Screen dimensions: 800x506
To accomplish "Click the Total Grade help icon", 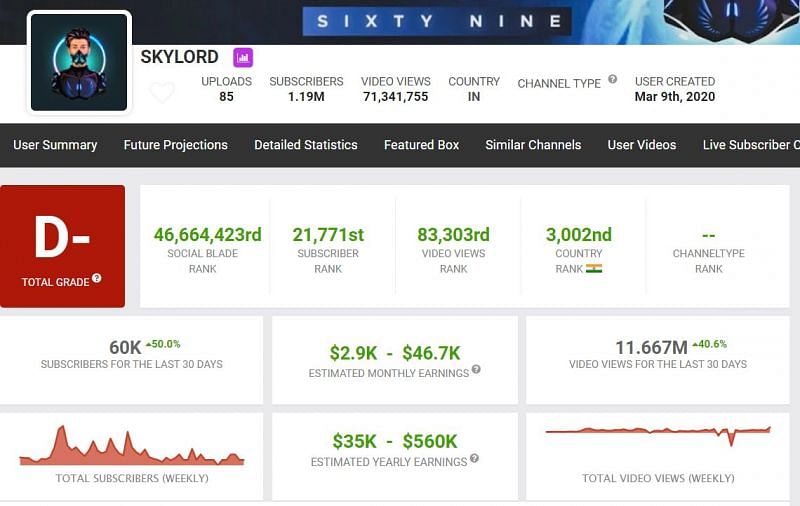I will 97,279.
